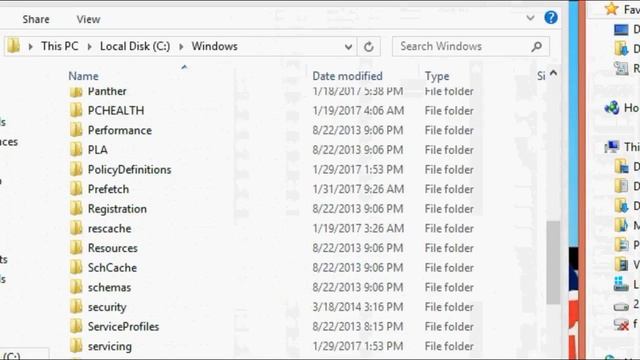Image resolution: width=640 pixels, height=360 pixels.
Task: Click the This PC computer icon in right window
Action: (x=612, y=147)
